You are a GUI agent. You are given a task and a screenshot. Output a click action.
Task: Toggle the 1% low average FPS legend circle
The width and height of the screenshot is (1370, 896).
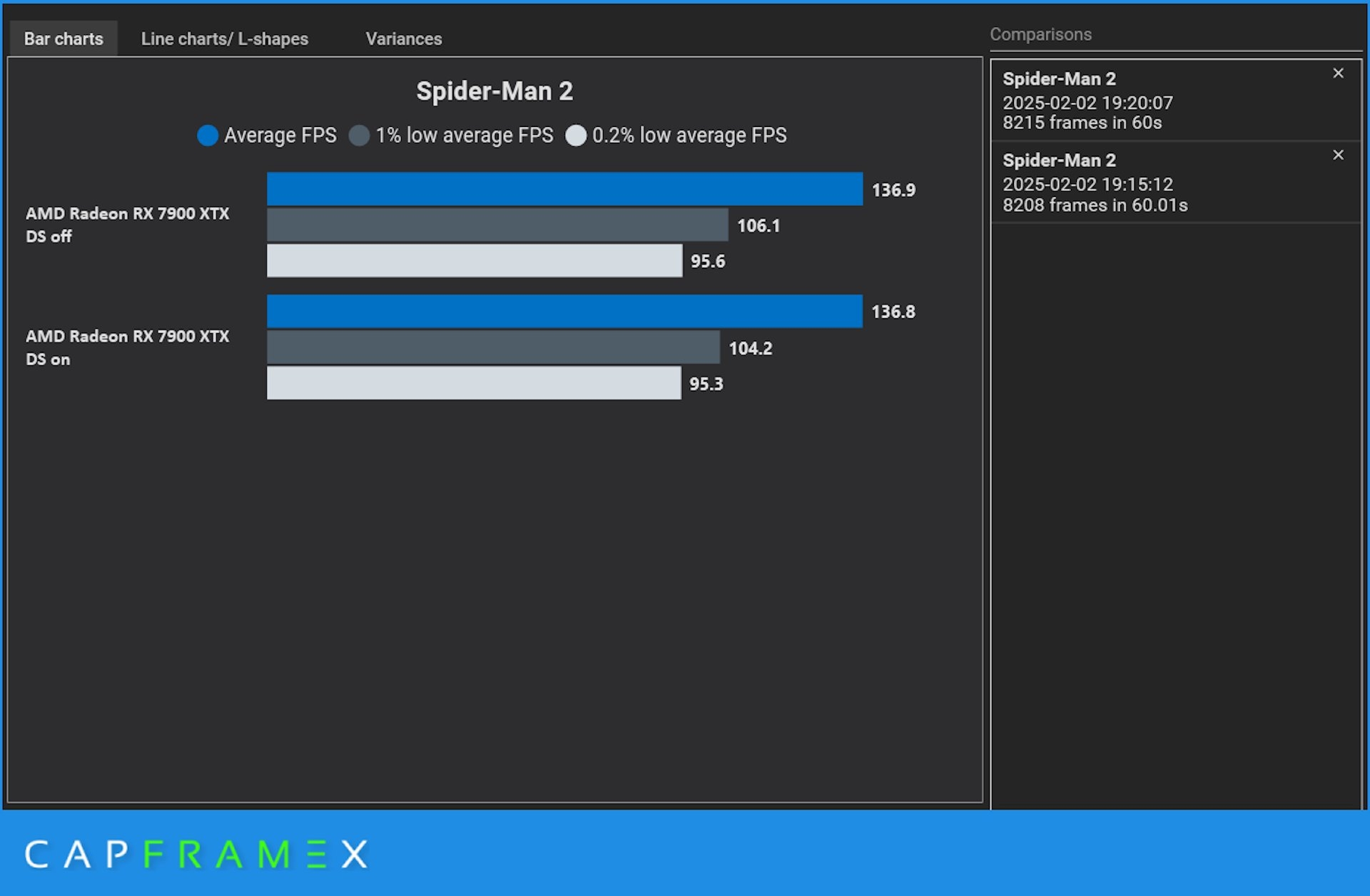pyautogui.click(x=360, y=136)
